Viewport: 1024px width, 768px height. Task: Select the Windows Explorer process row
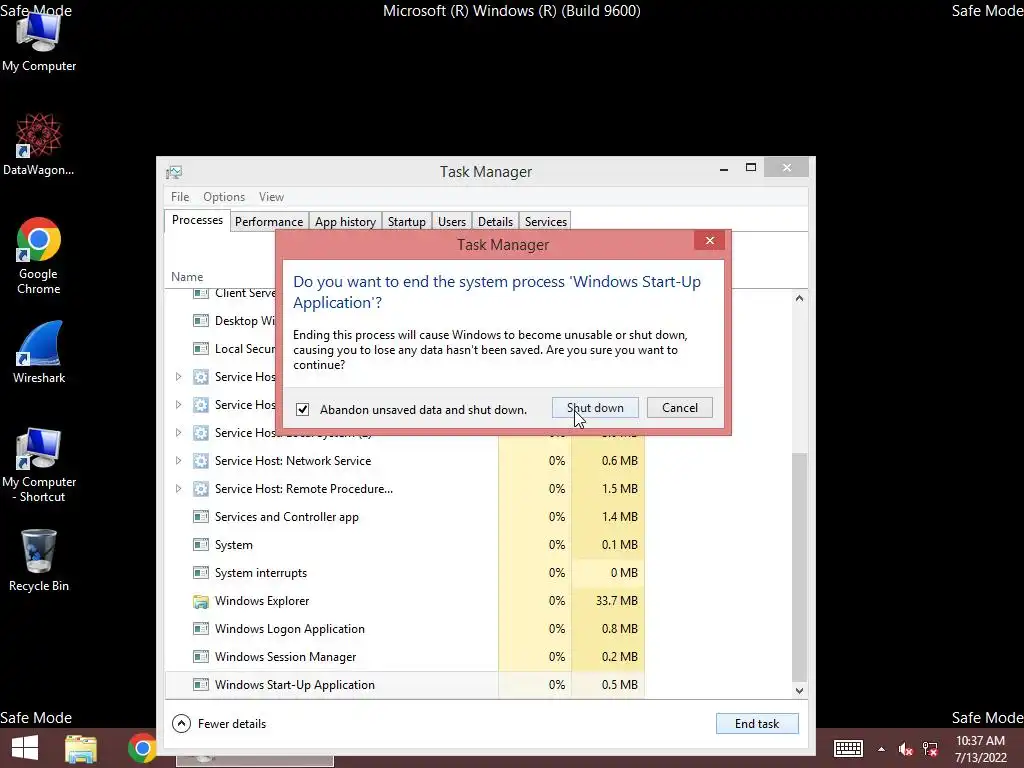[405, 601]
